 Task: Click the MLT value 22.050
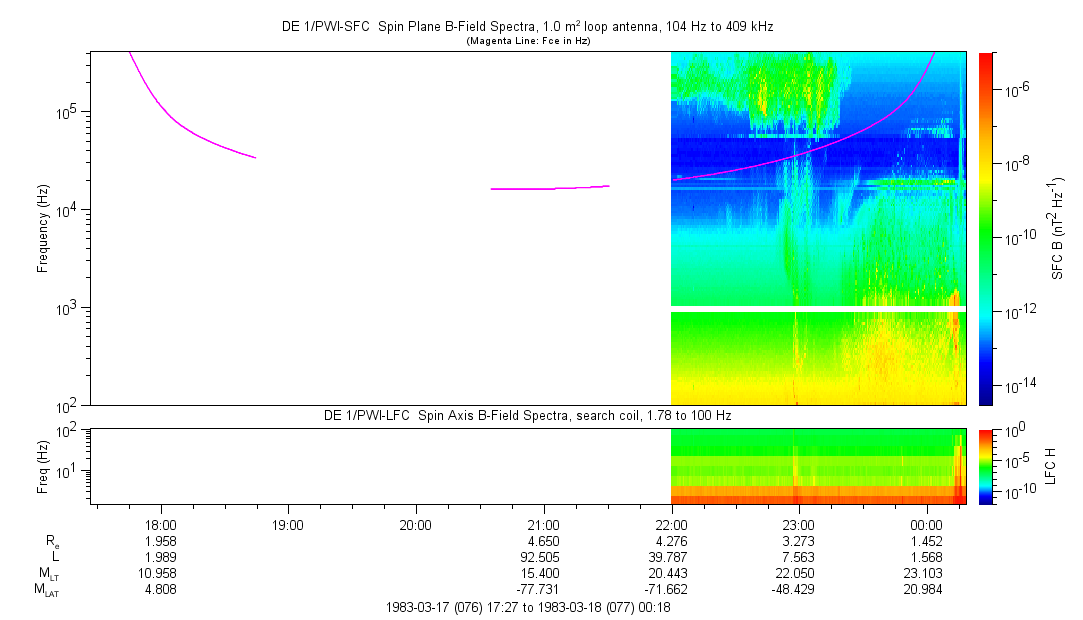pyautogui.click(x=798, y=572)
